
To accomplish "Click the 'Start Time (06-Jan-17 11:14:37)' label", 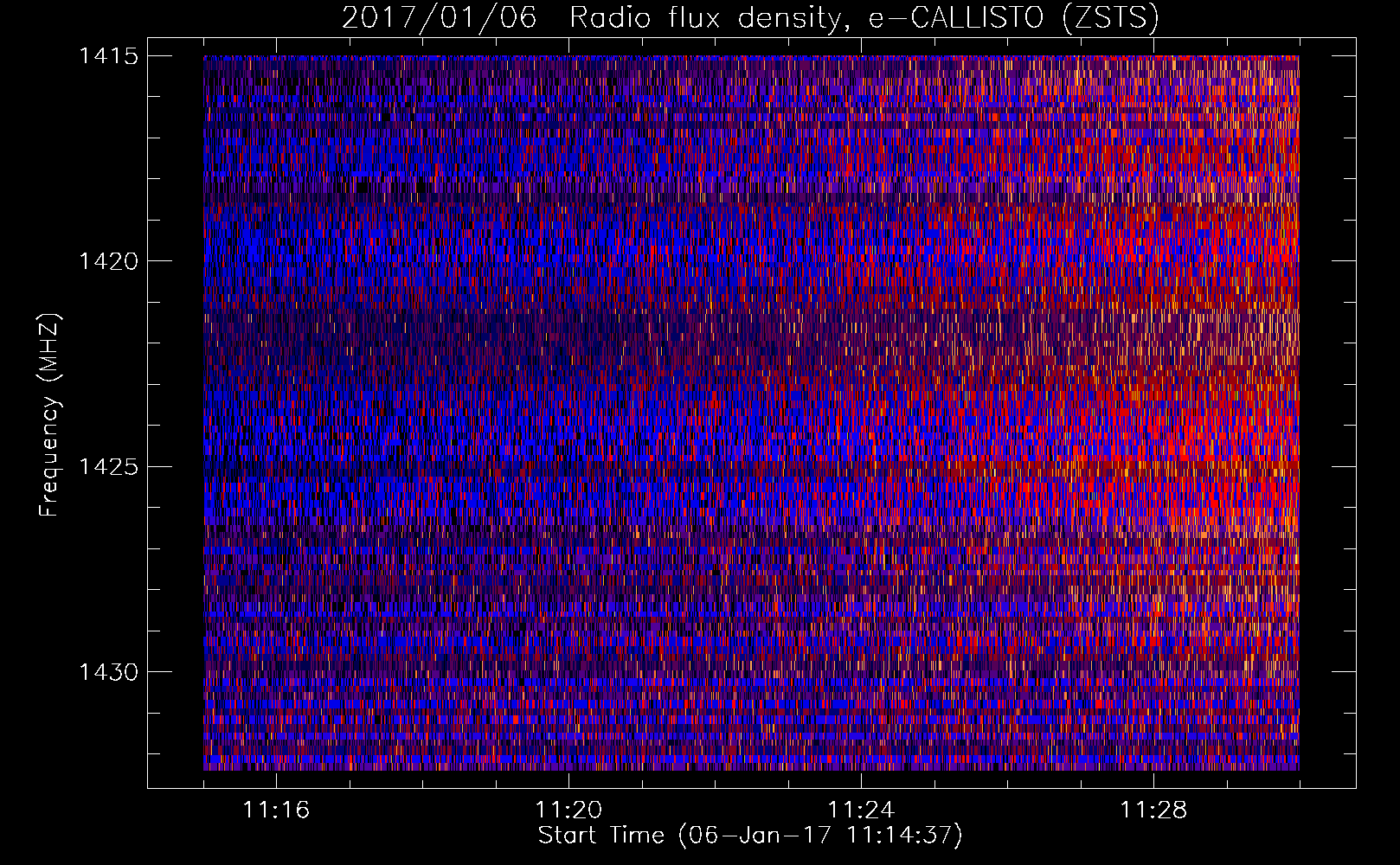I will click(750, 836).
